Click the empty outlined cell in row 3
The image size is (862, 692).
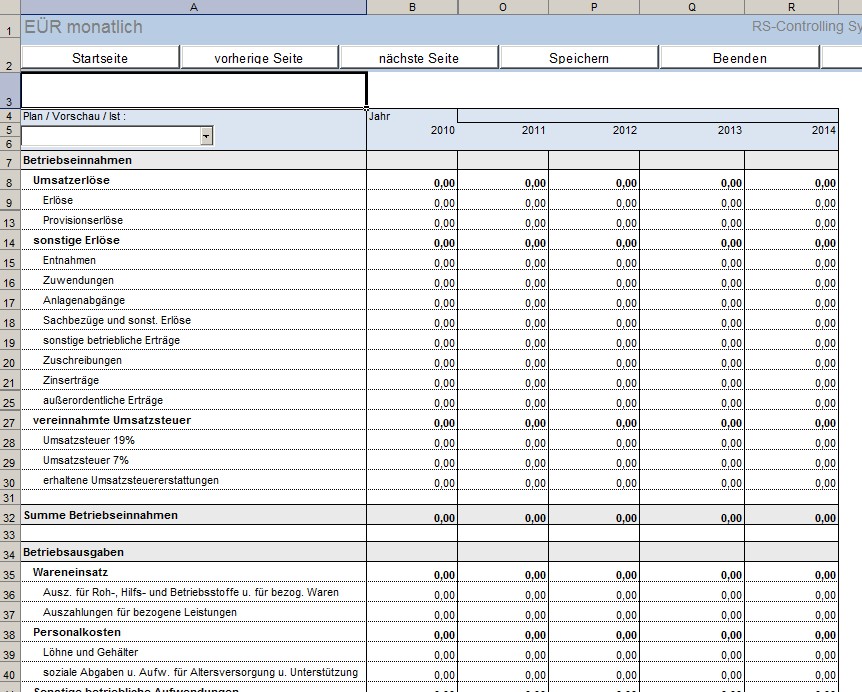[193, 89]
